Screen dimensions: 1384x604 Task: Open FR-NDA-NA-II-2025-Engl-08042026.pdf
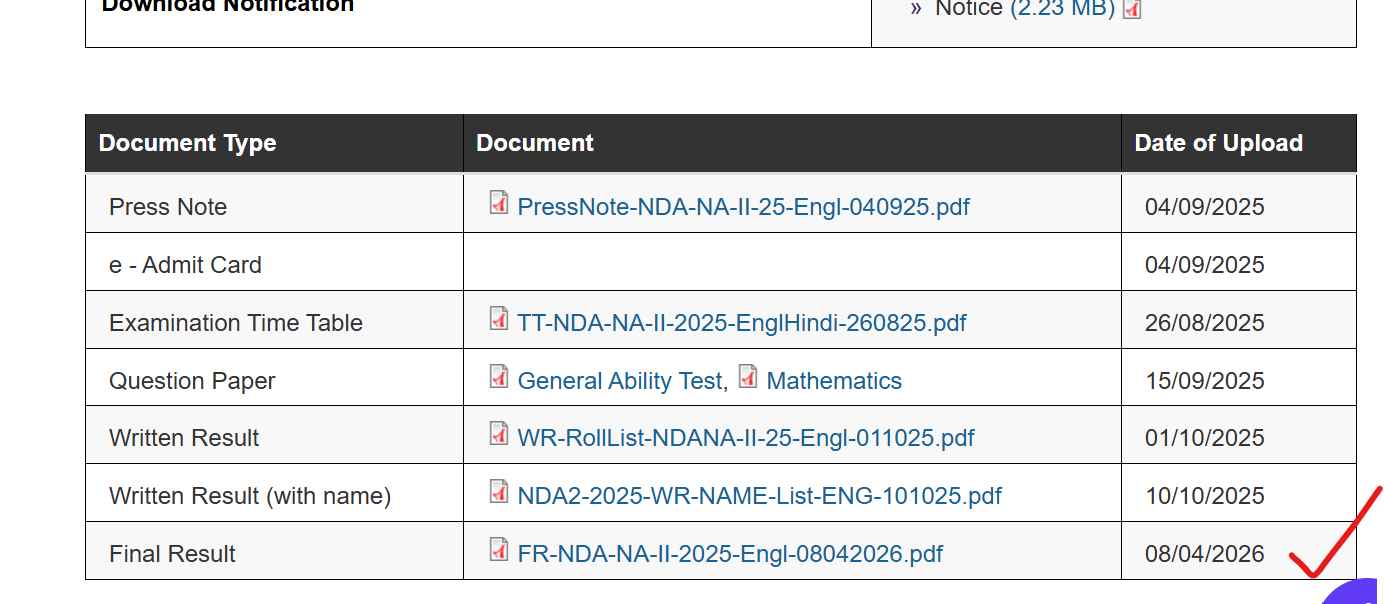tap(729, 552)
